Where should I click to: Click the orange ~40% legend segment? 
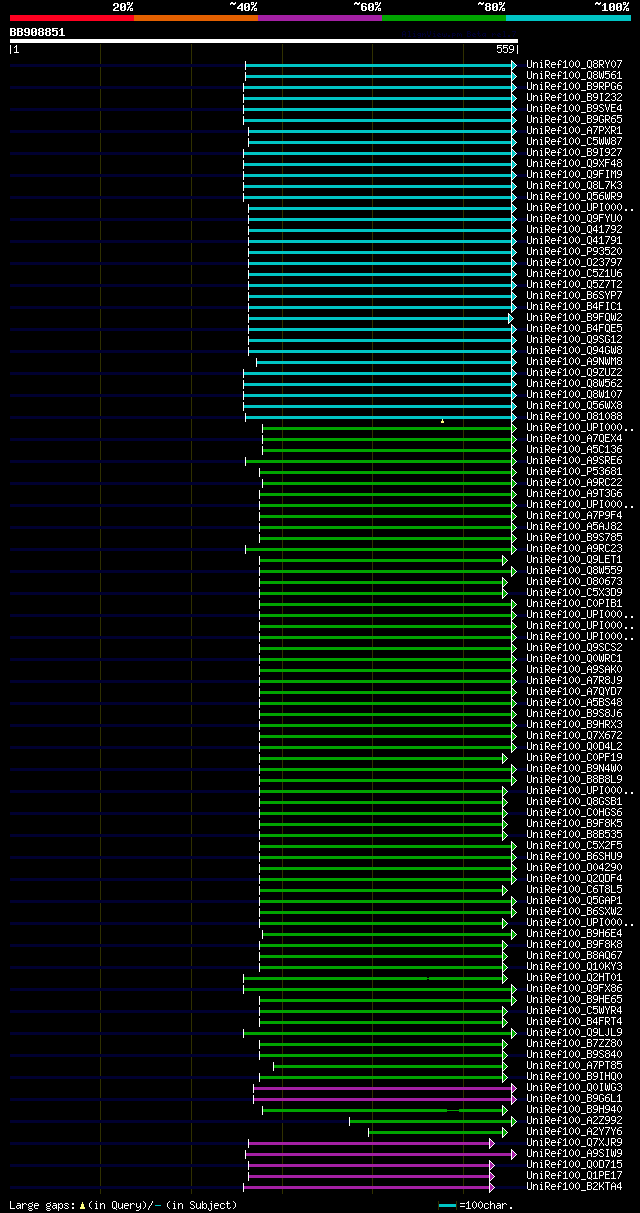(x=195, y=18)
